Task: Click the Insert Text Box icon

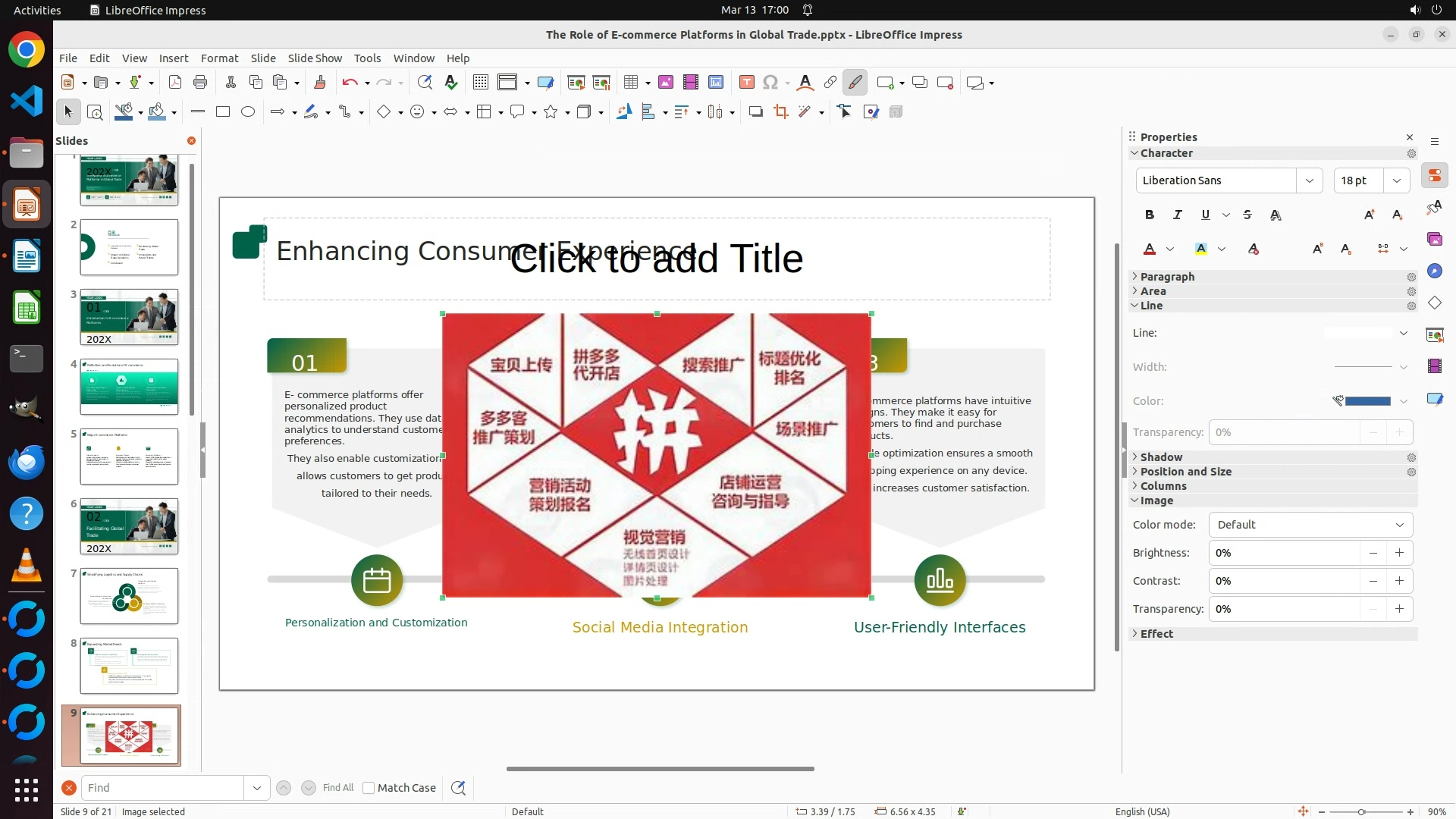Action: click(x=746, y=83)
